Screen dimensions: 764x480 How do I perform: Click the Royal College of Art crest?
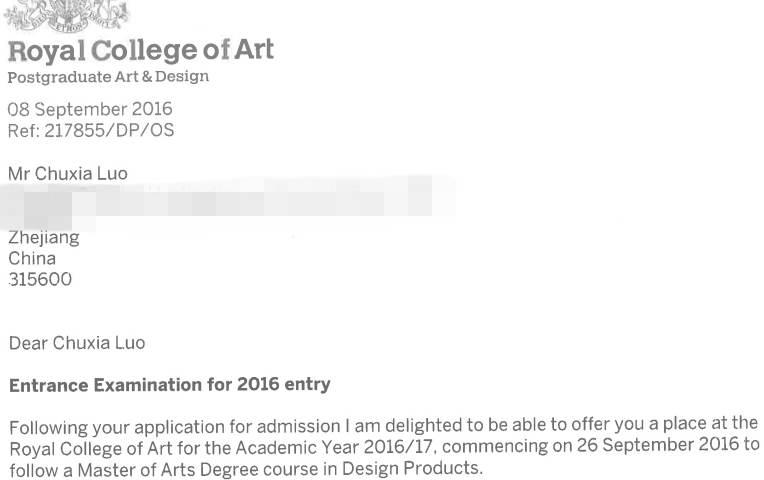point(67,16)
